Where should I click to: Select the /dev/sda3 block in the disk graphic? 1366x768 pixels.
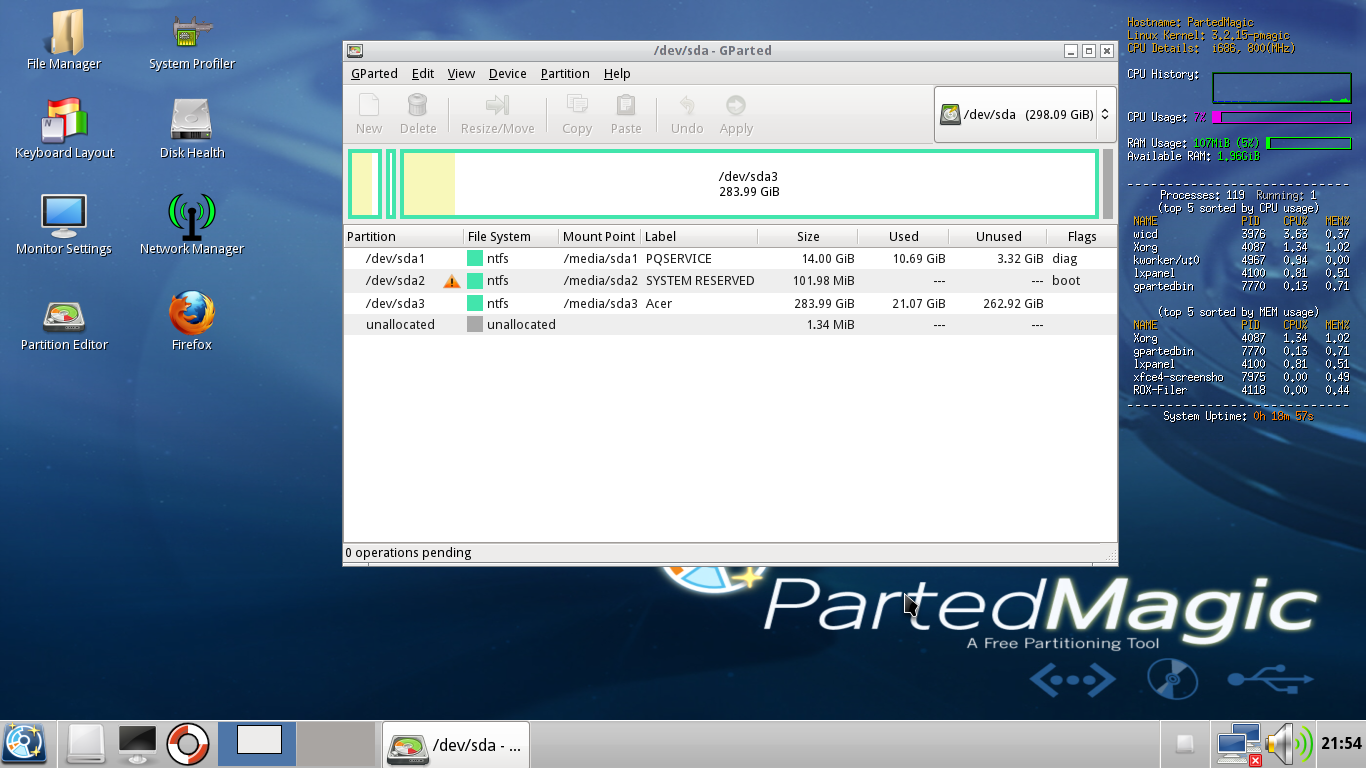click(x=749, y=184)
